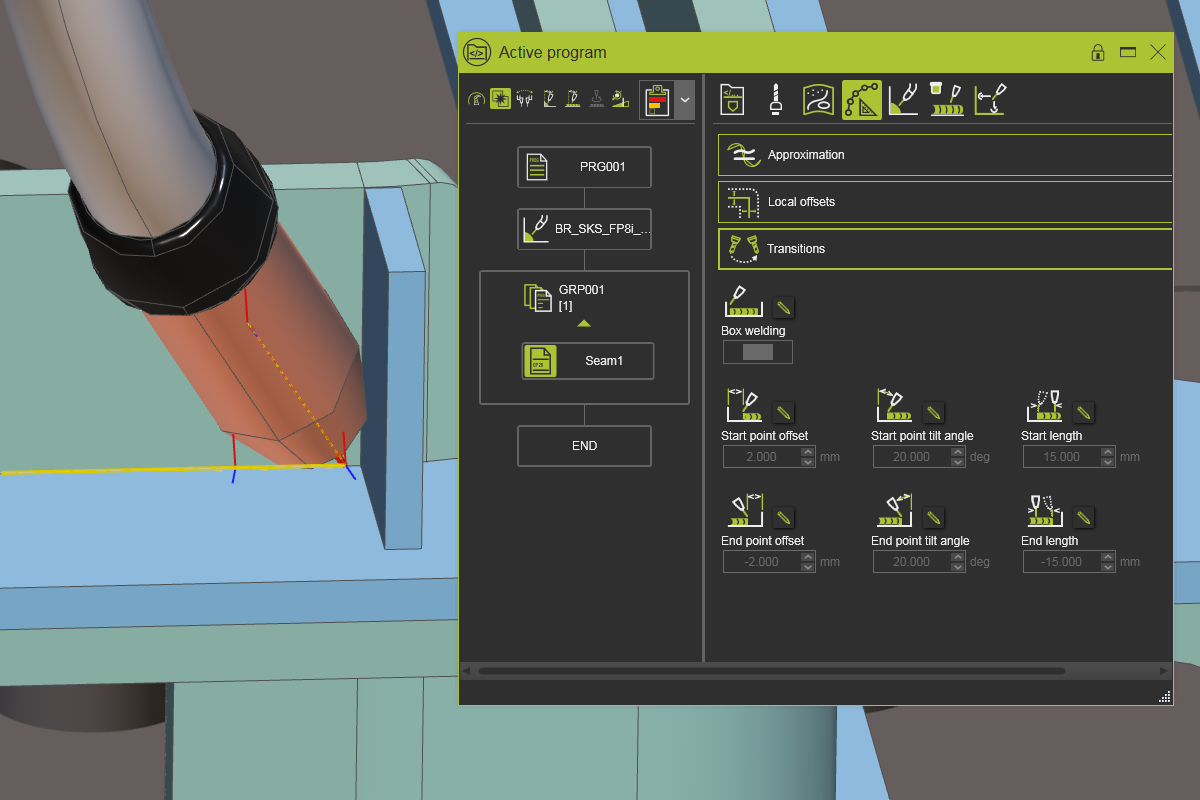Edit End length using its pencil icon
This screenshot has width=1200, height=800.
1083,517
